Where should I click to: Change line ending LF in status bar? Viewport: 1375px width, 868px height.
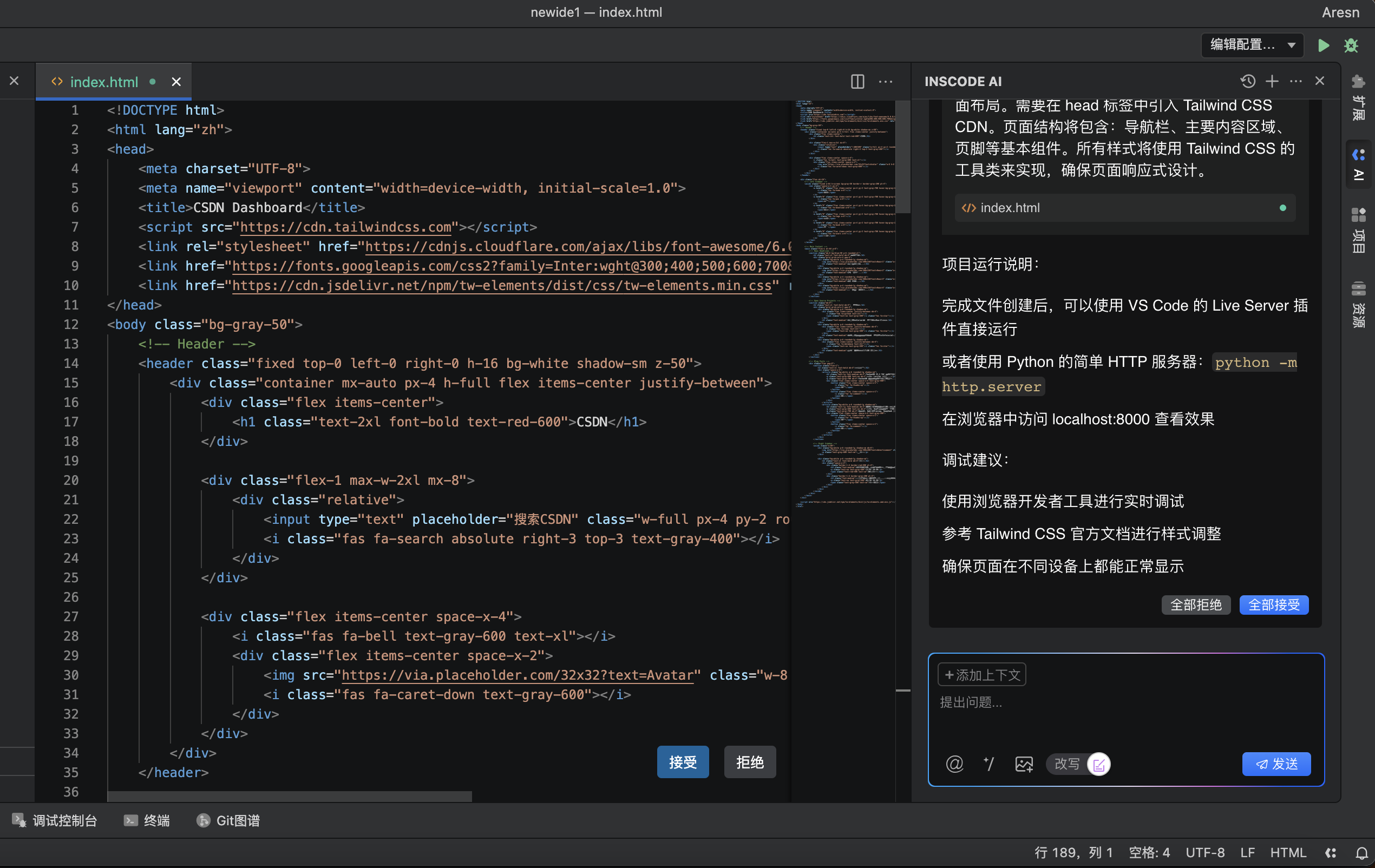click(x=1247, y=853)
